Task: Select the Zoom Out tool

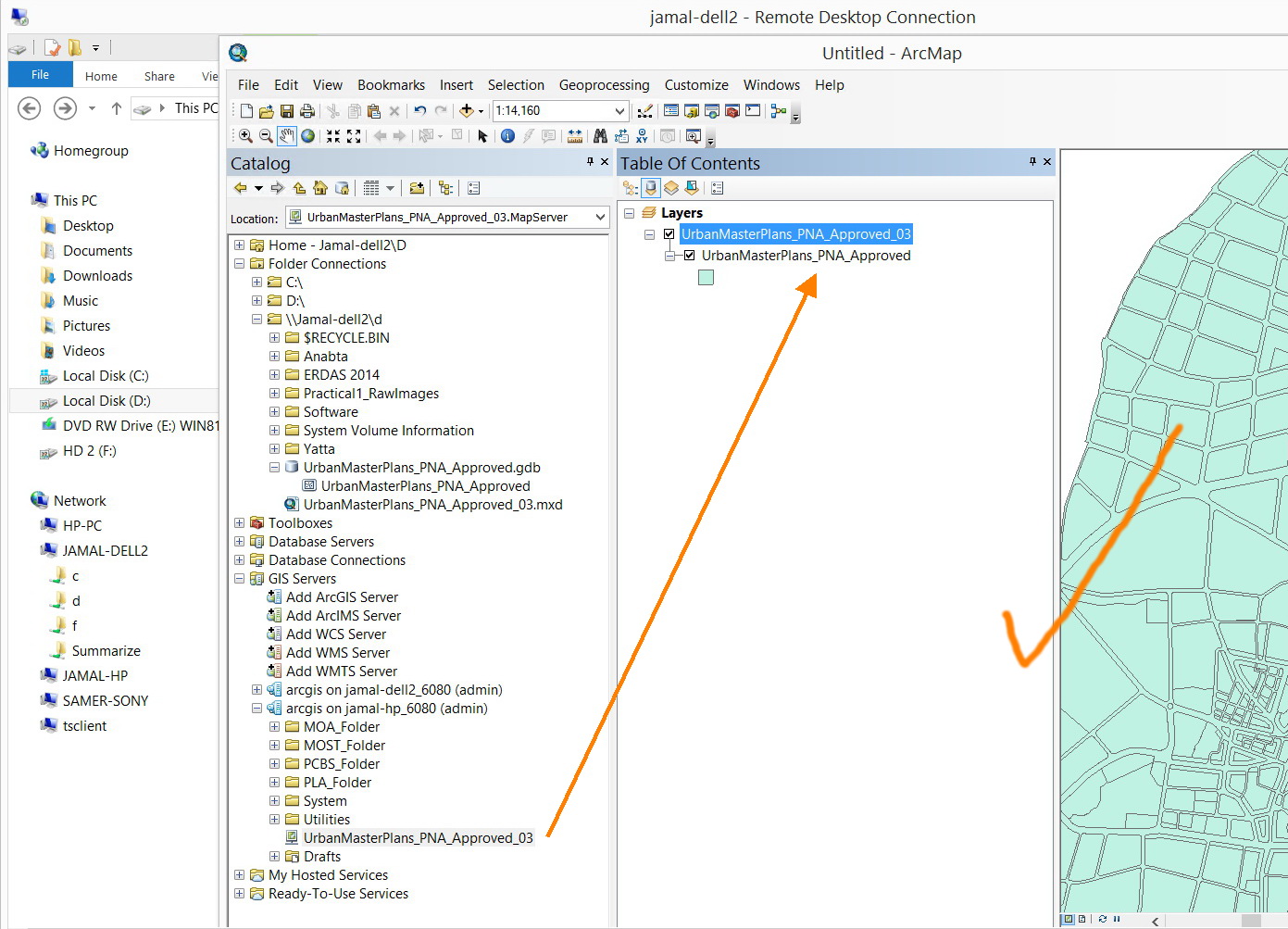Action: 266,136
